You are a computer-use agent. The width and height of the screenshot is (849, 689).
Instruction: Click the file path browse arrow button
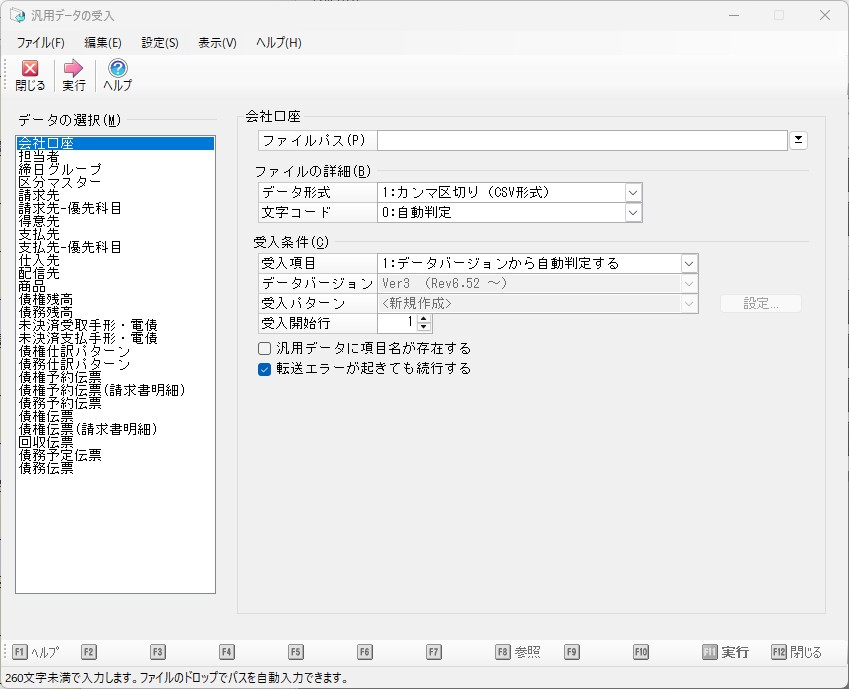pos(798,140)
